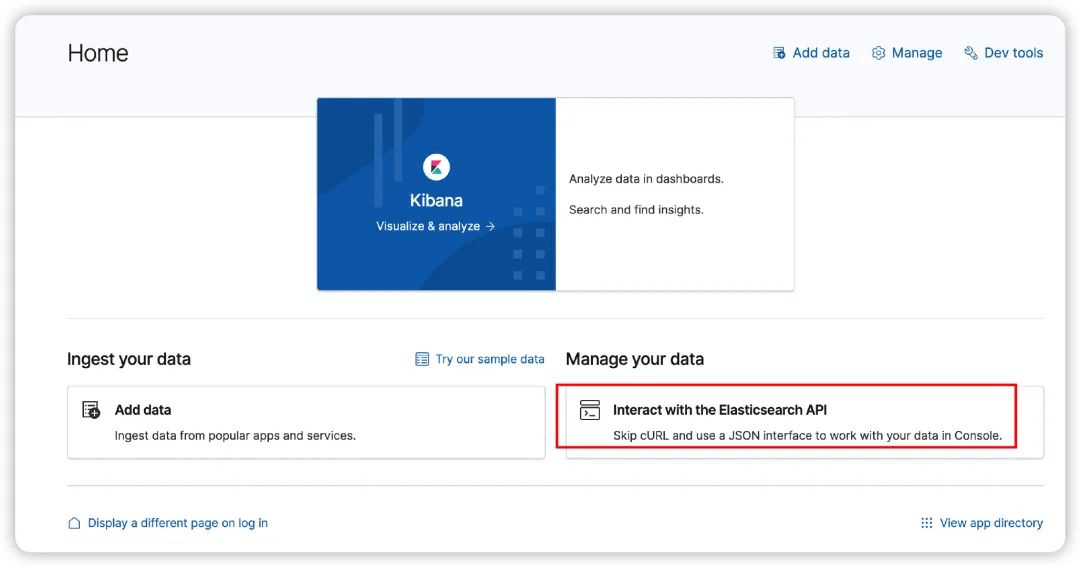This screenshot has width=1080, height=567.
Task: Open Kibana Visualize & analyze link
Action: pos(435,226)
